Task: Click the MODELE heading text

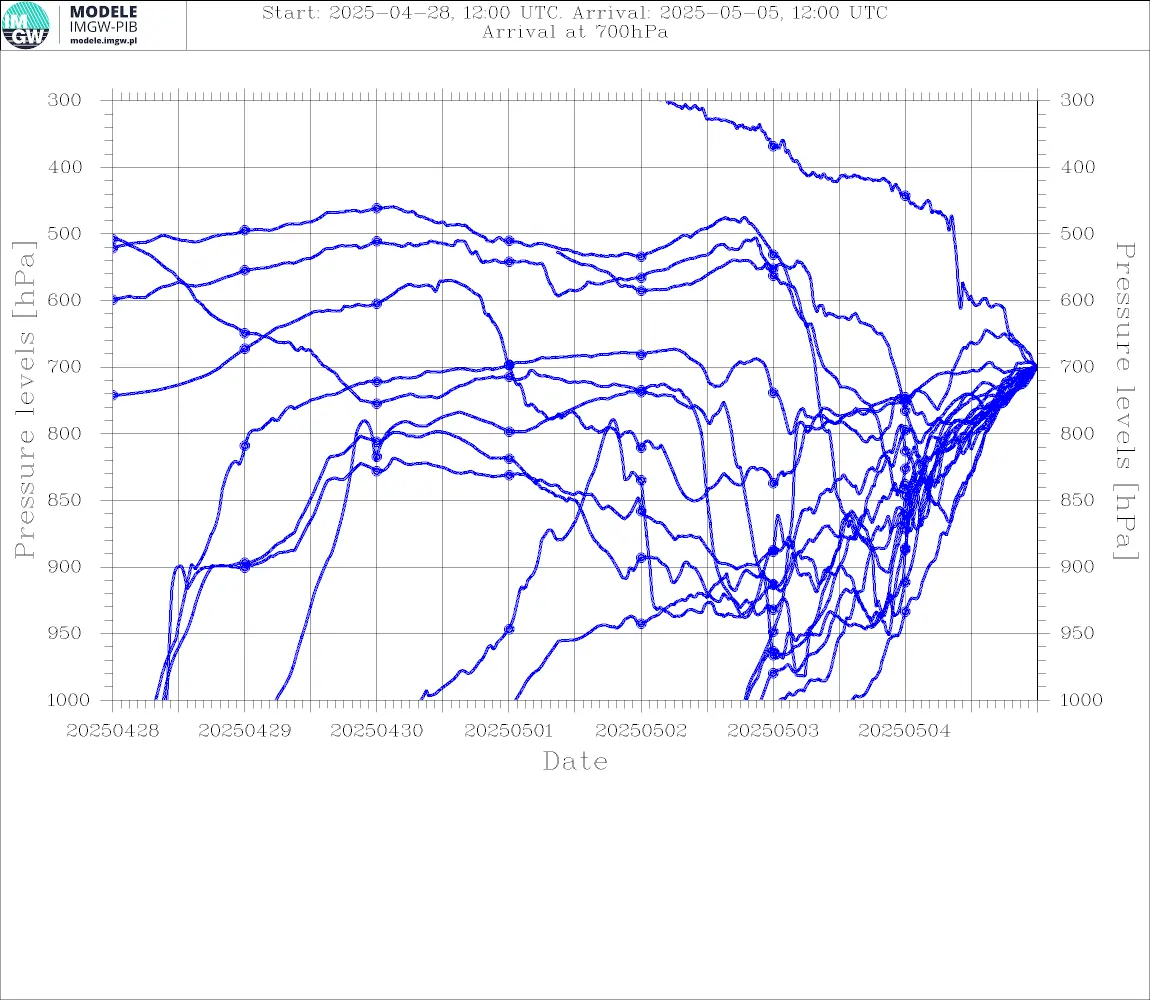Action: point(103,12)
